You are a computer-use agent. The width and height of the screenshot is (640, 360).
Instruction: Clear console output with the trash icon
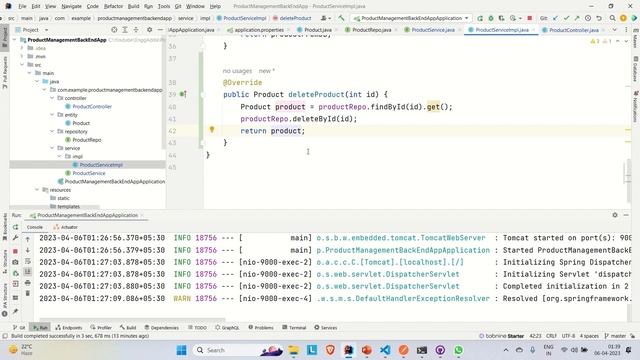(x=28, y=293)
